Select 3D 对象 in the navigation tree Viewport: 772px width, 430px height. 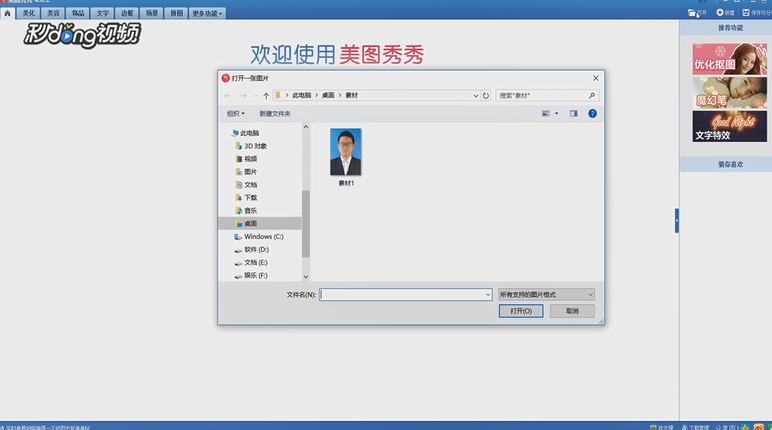[251, 146]
